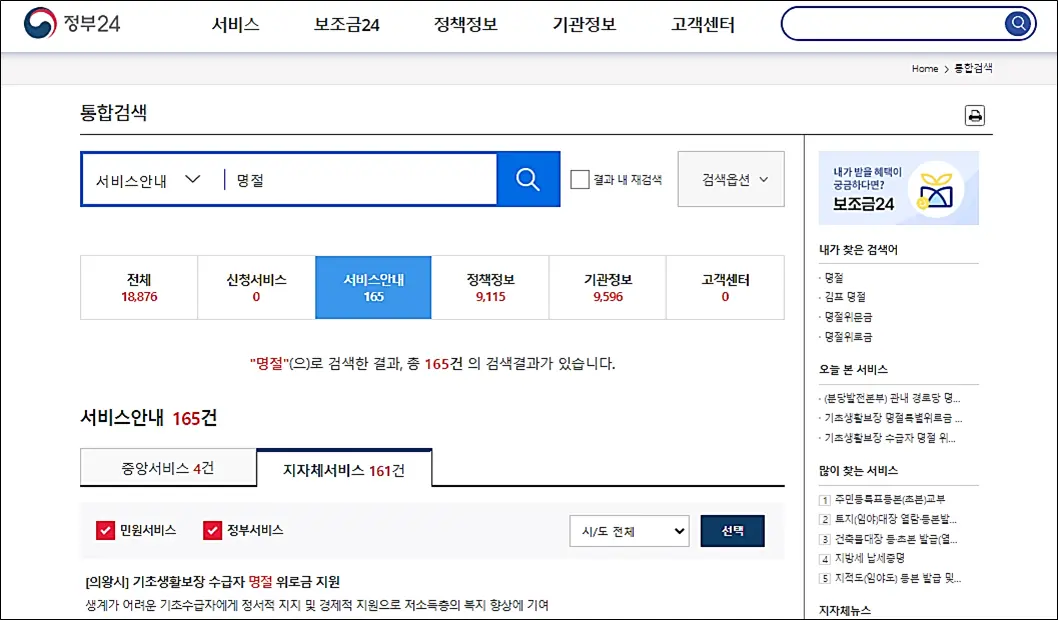Image resolution: width=1058 pixels, height=620 pixels.
Task: Click the printer icon beside 통합검색
Action: point(976,115)
